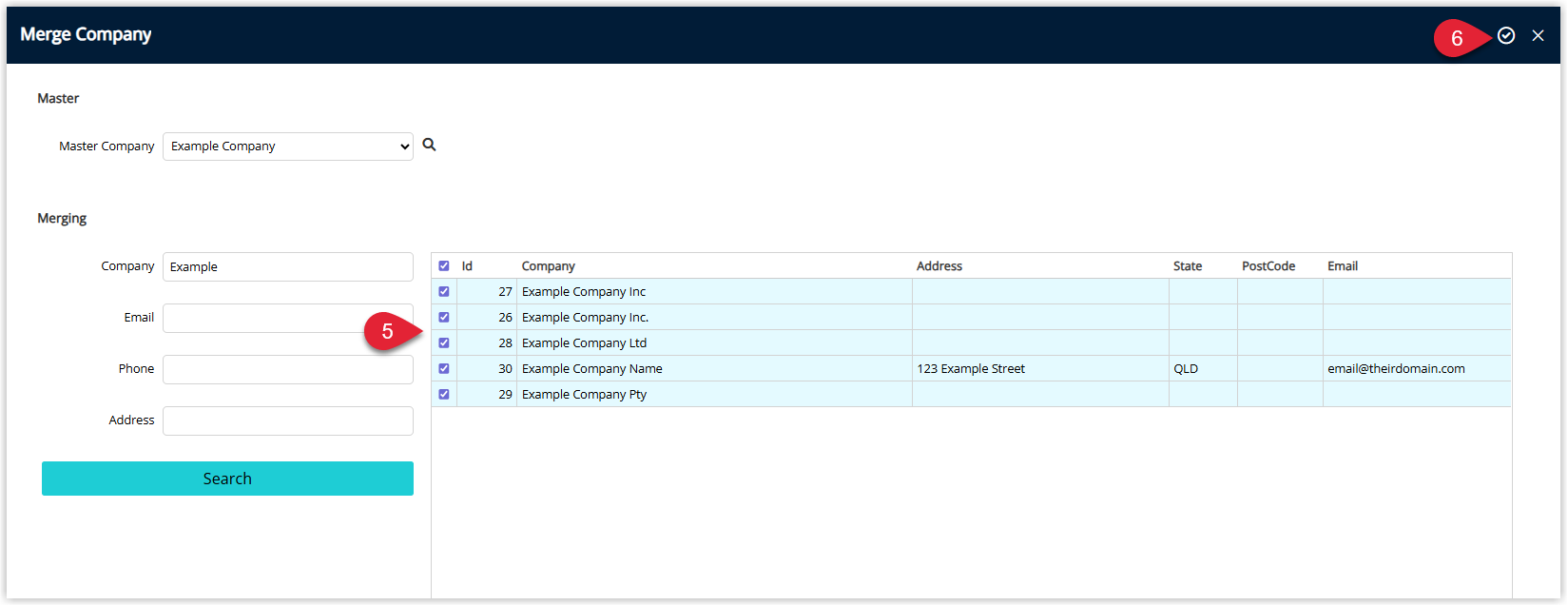1568x606 pixels.
Task: Sort by Id column header
Action: pos(467,266)
